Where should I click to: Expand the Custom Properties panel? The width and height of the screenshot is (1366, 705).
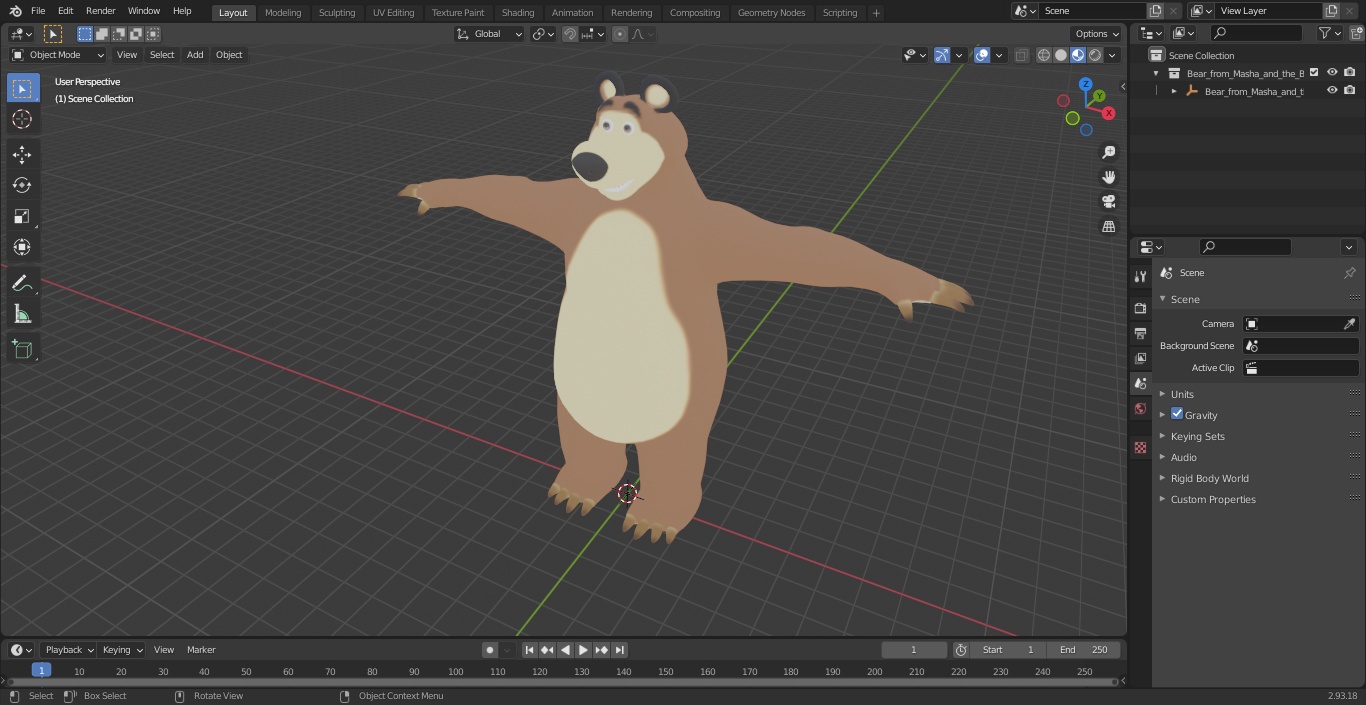(1212, 499)
